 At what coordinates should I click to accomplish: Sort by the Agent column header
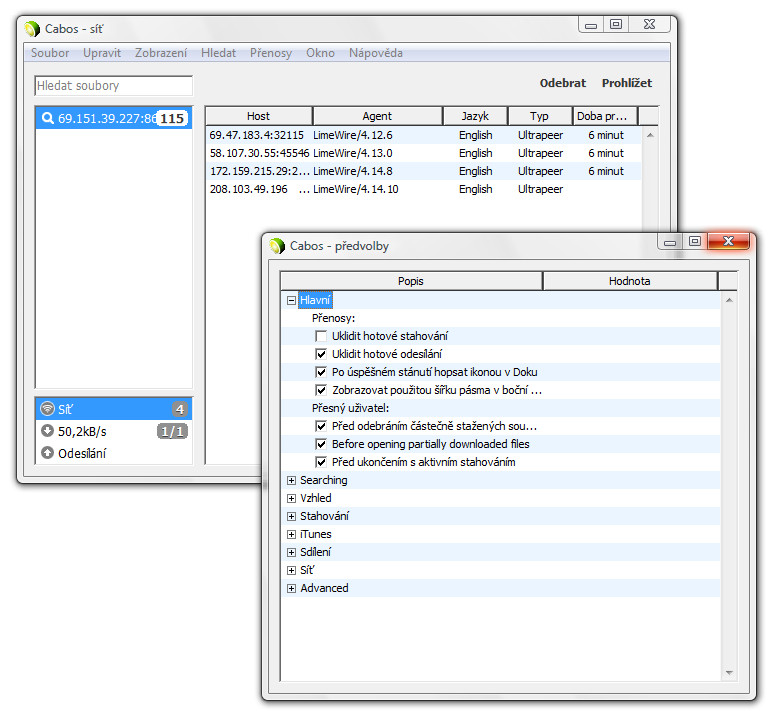coord(378,116)
